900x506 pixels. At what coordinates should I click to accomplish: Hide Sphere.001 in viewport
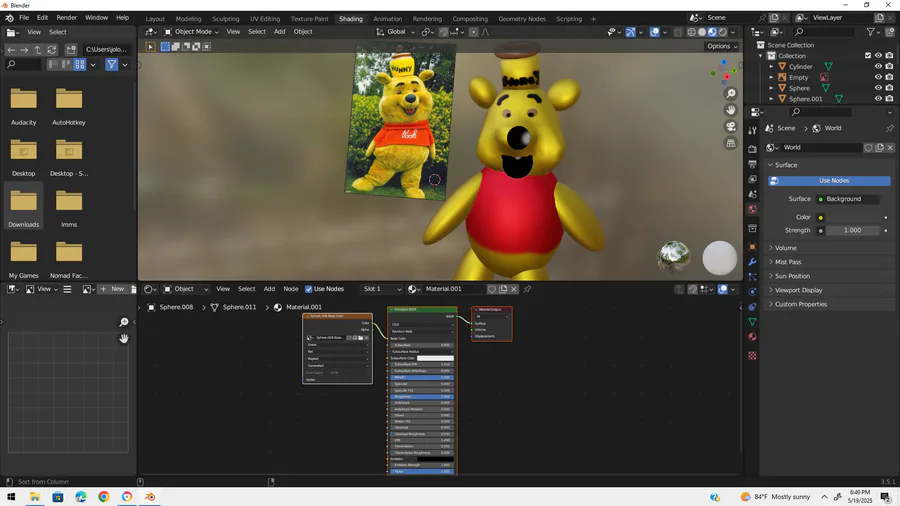pyautogui.click(x=878, y=99)
